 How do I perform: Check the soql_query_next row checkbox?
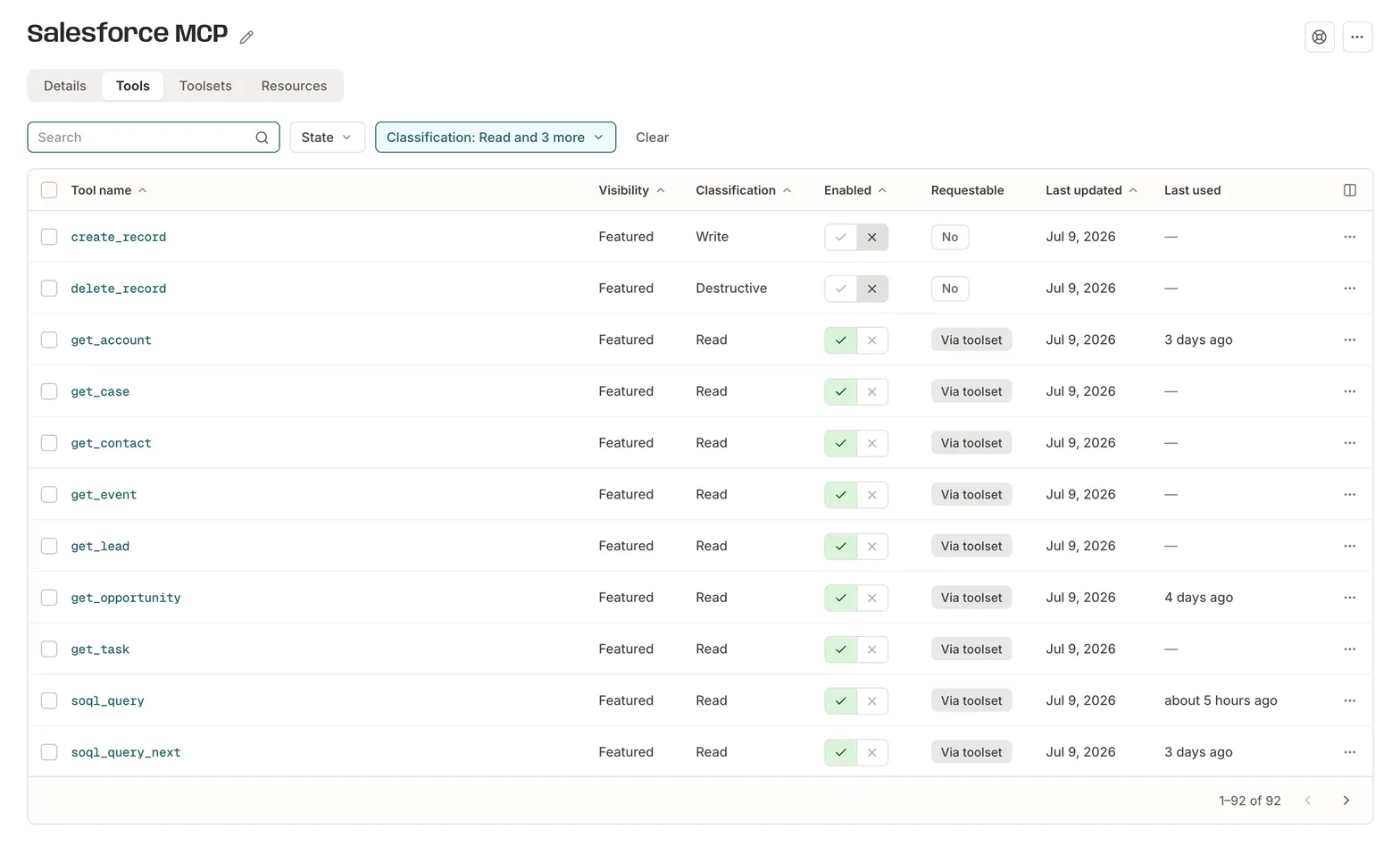pyautogui.click(x=49, y=752)
